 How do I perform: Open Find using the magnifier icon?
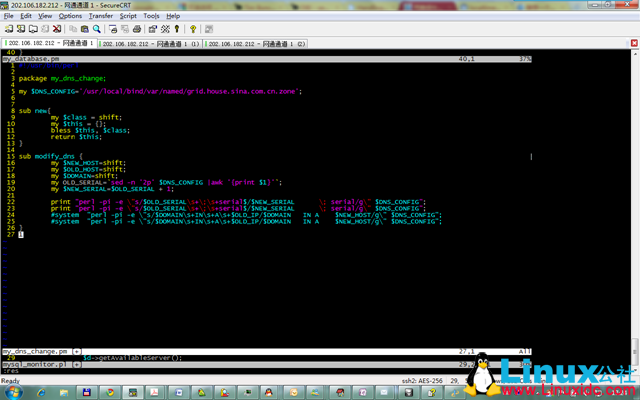point(97,29)
